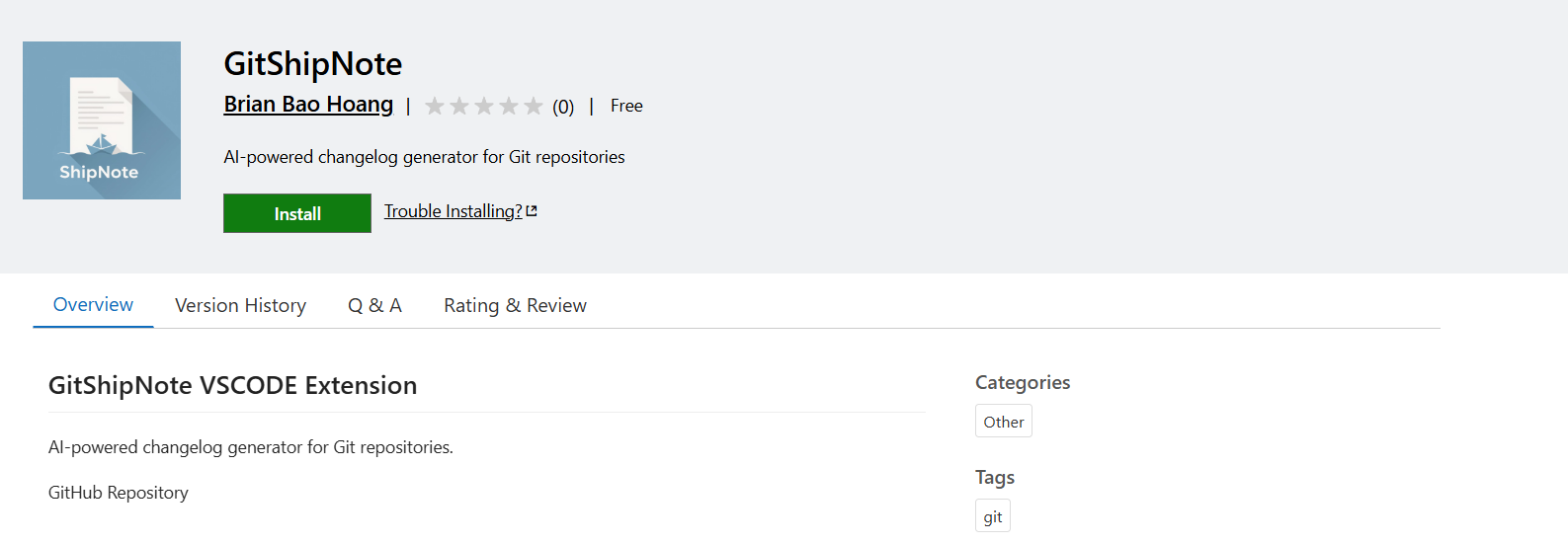Viewport: 1568px width, 545px height.
Task: Click the overview sentence ending with a period
Action: pos(251,447)
